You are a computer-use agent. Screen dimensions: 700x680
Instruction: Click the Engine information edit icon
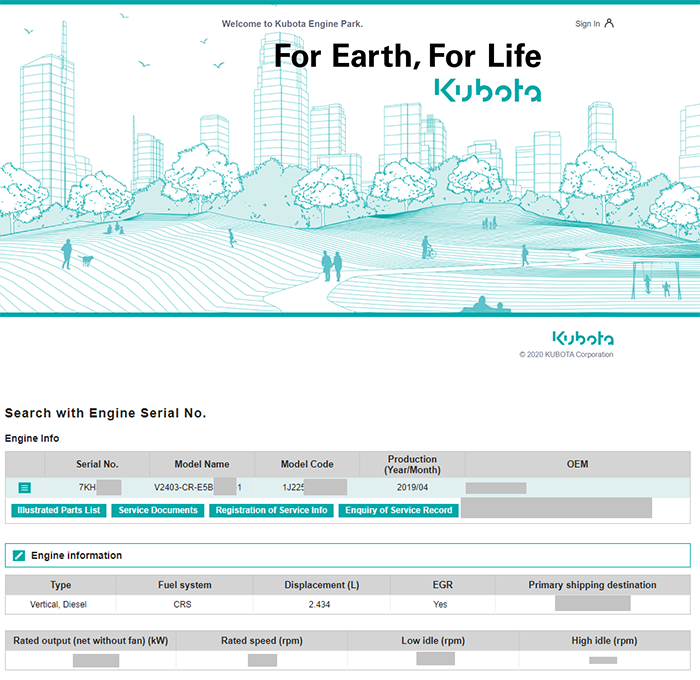[x=19, y=555]
